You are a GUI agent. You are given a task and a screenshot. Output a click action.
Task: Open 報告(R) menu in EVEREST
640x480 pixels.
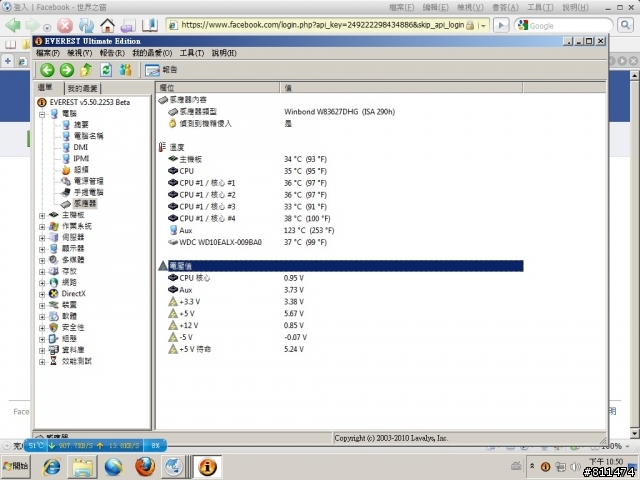112,53
